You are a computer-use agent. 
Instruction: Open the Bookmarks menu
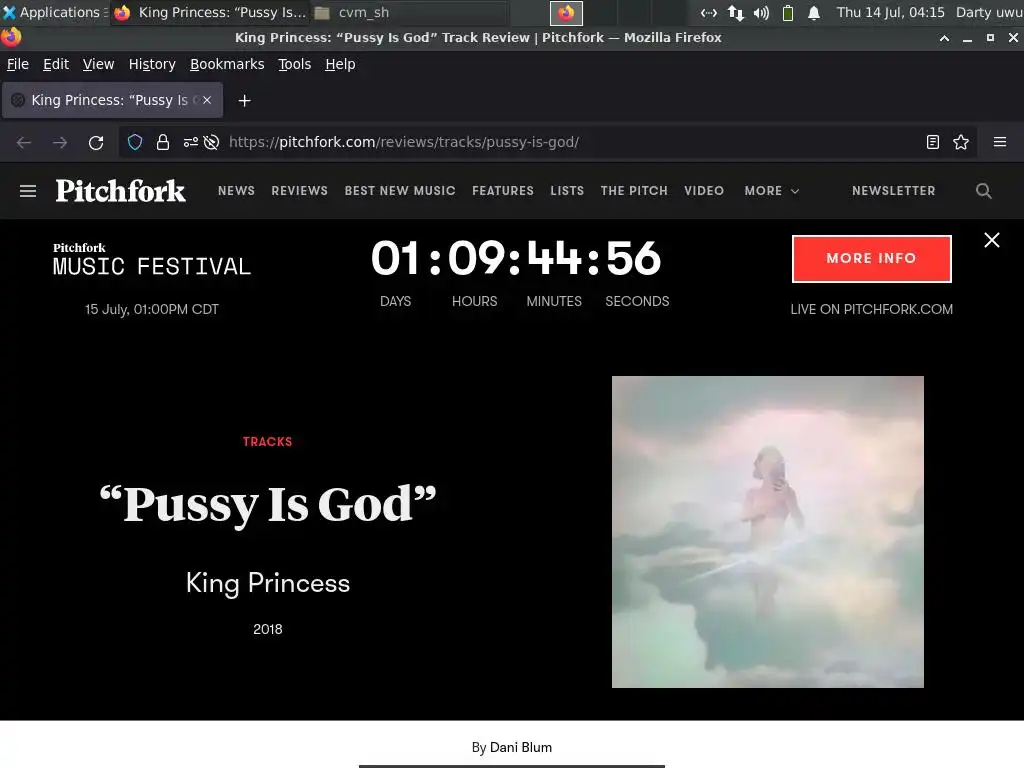(227, 64)
